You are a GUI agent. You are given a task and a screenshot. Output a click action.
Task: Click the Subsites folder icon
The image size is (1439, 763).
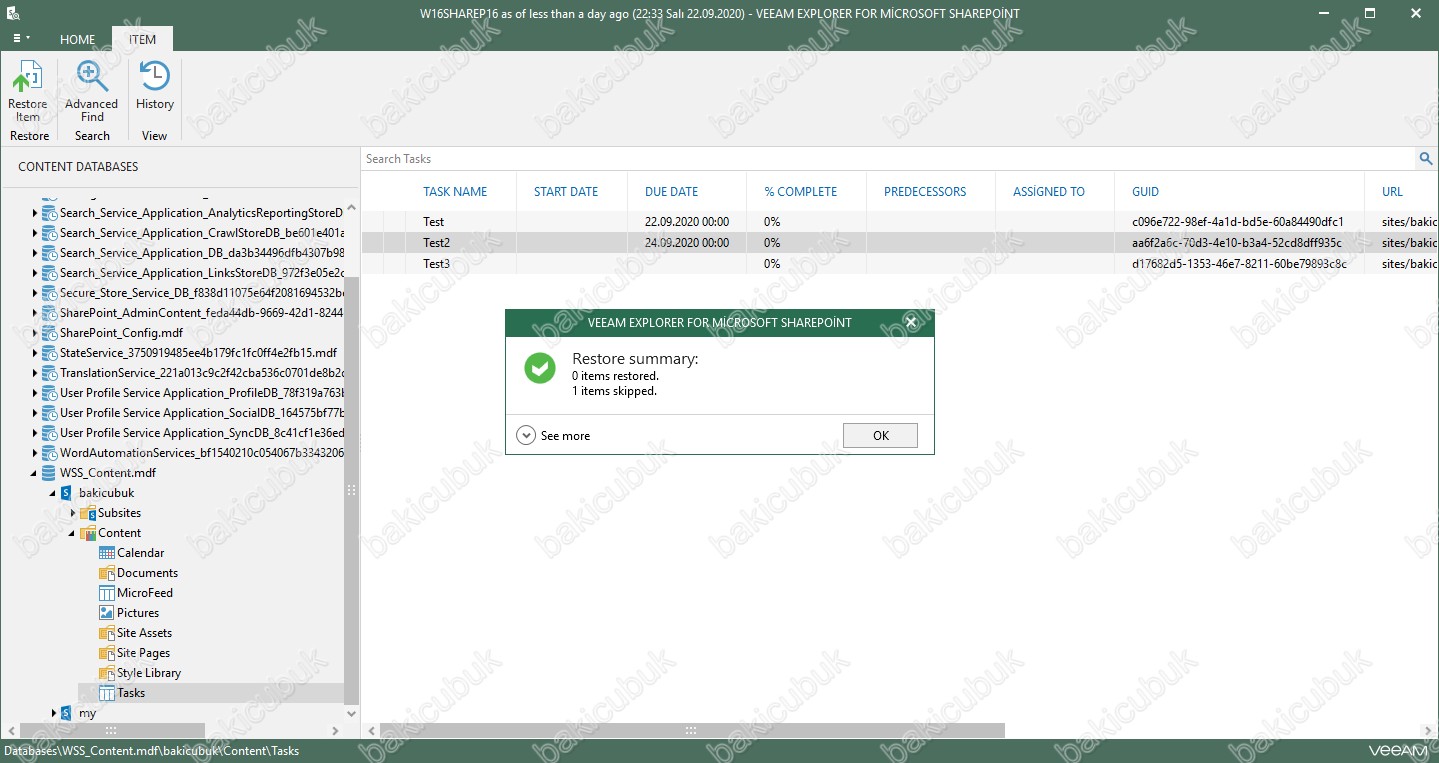pyautogui.click(x=88, y=513)
